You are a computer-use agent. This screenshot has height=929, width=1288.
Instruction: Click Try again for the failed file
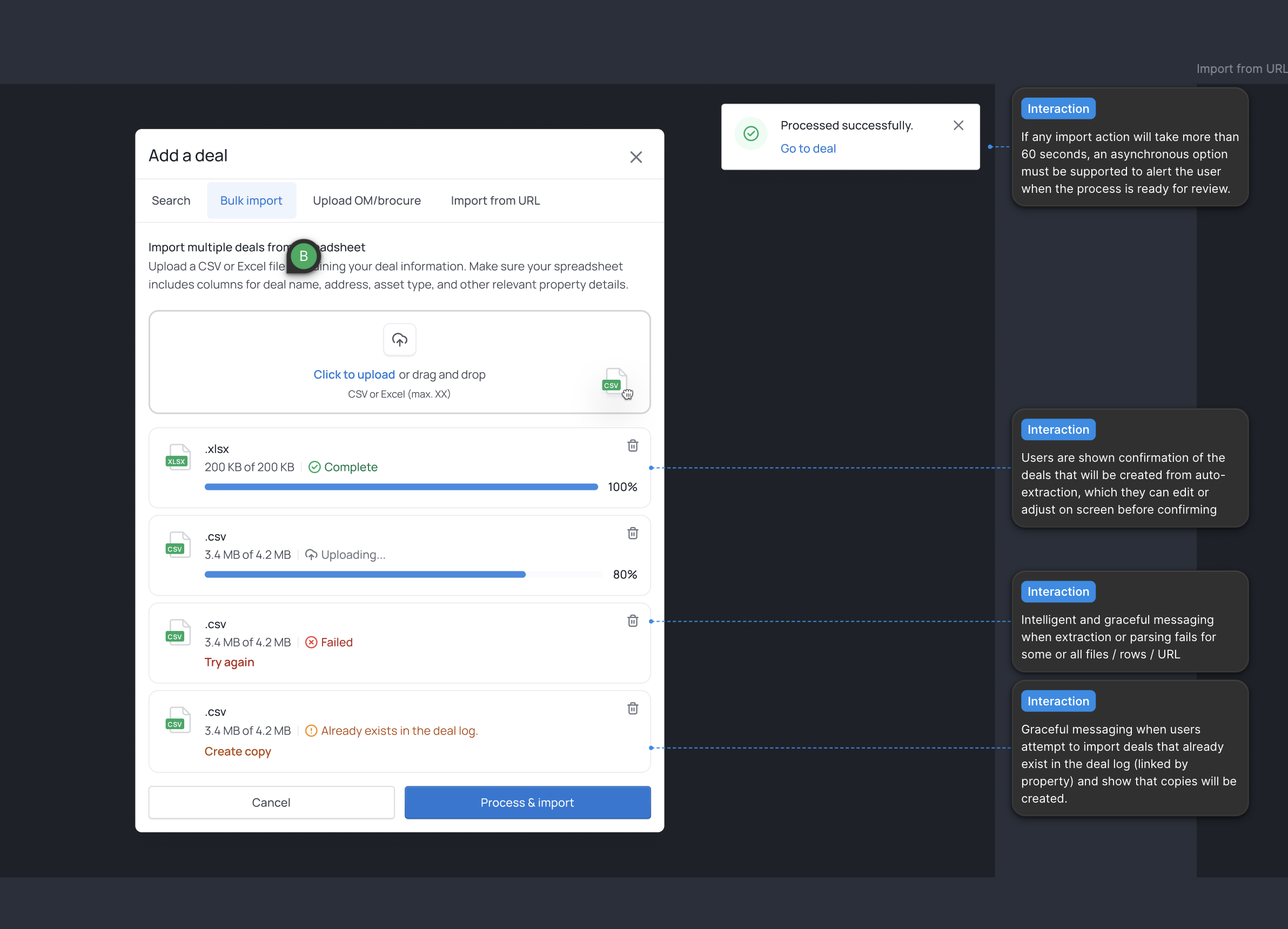(229, 662)
